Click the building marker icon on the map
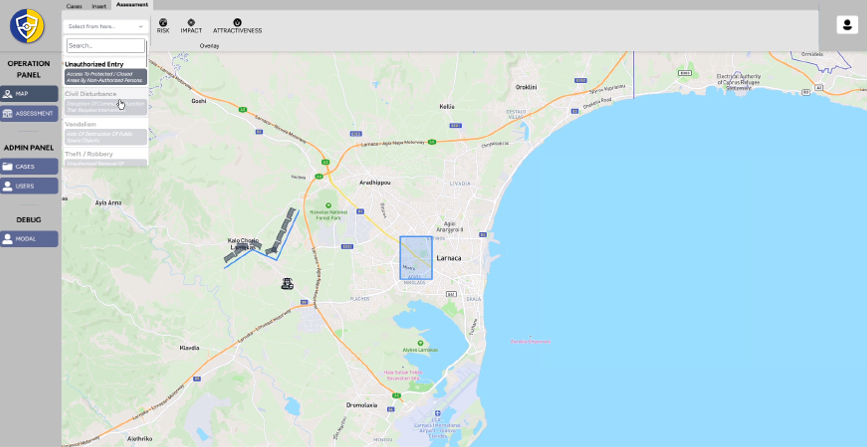The image size is (867, 447). [x=288, y=284]
